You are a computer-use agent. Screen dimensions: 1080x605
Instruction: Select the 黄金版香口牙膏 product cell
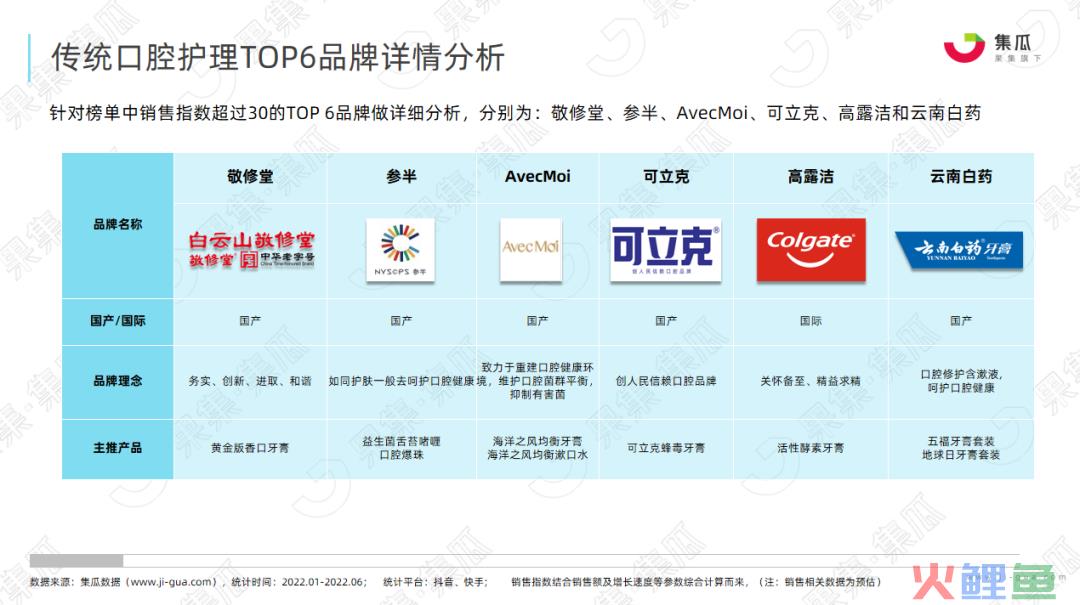250,448
